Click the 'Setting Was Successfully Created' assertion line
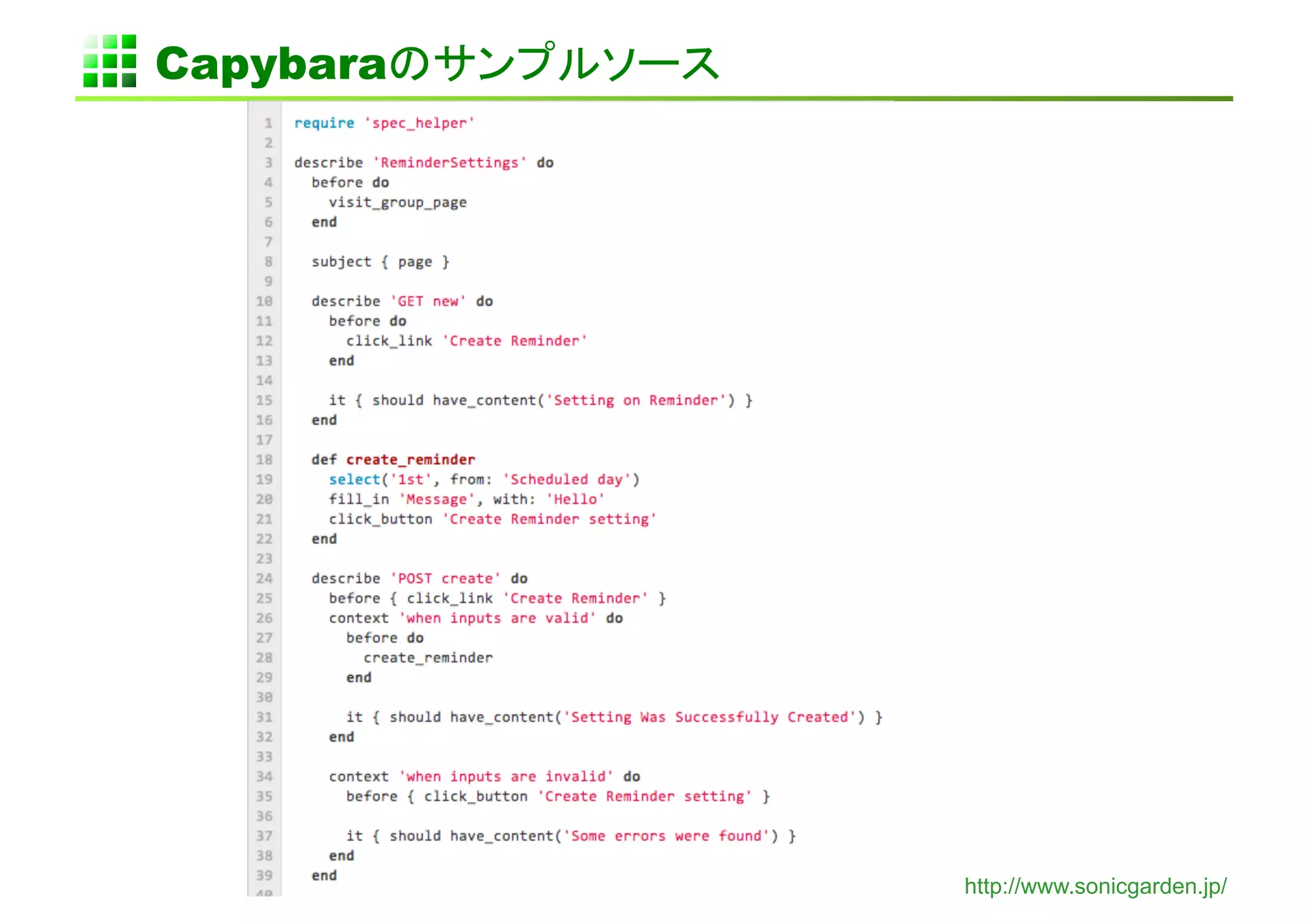Viewport: 1308px width, 924px height. pyautogui.click(x=614, y=717)
